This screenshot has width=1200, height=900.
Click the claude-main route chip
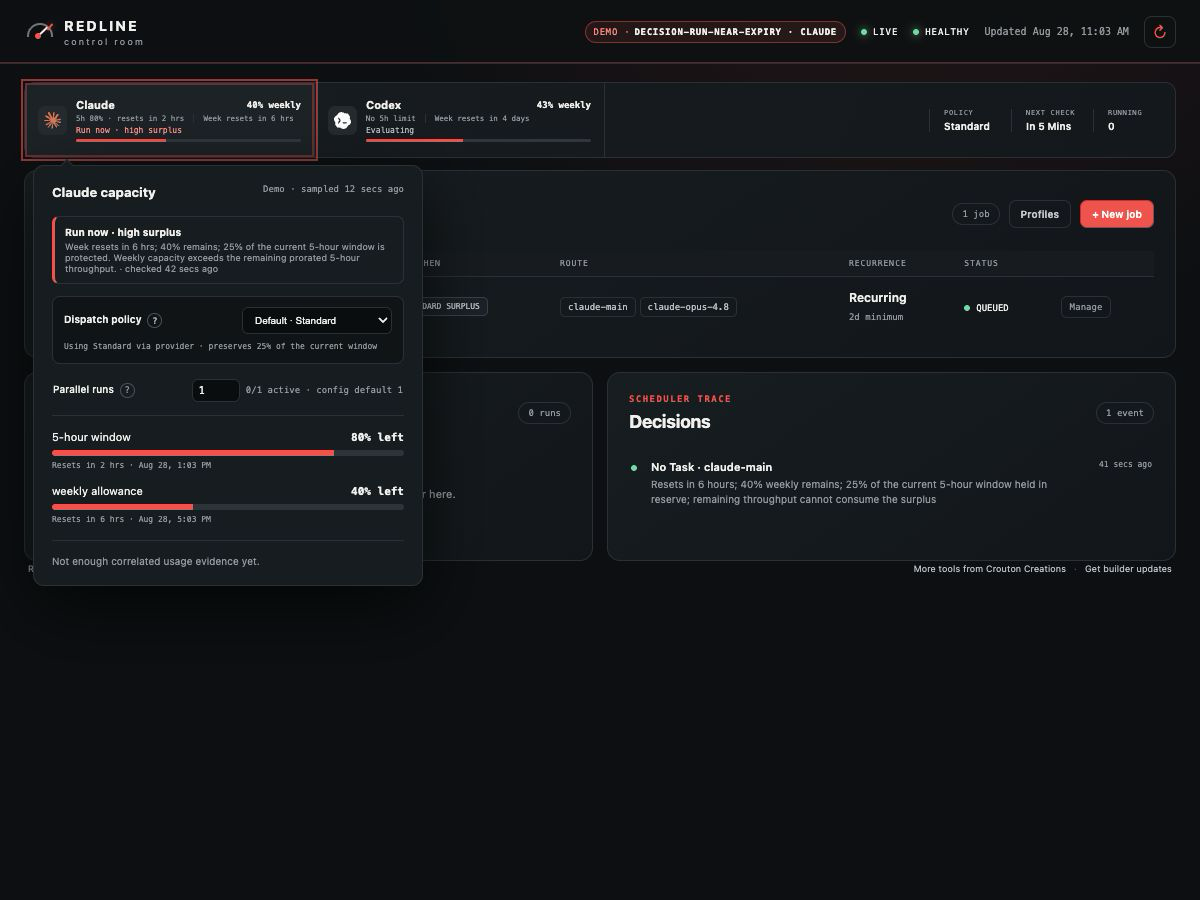coord(598,307)
